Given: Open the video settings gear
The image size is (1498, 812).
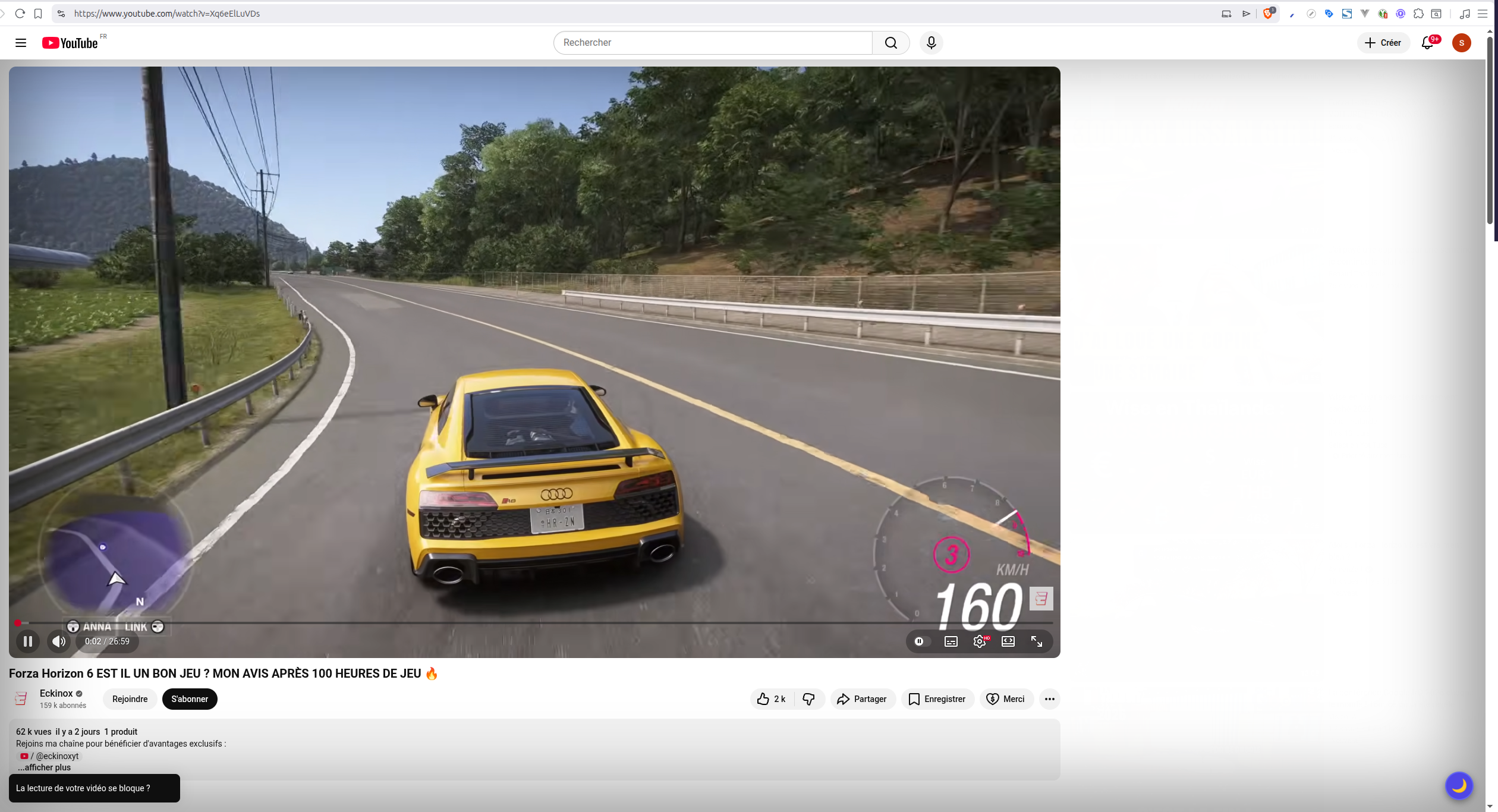Looking at the screenshot, I should point(980,641).
